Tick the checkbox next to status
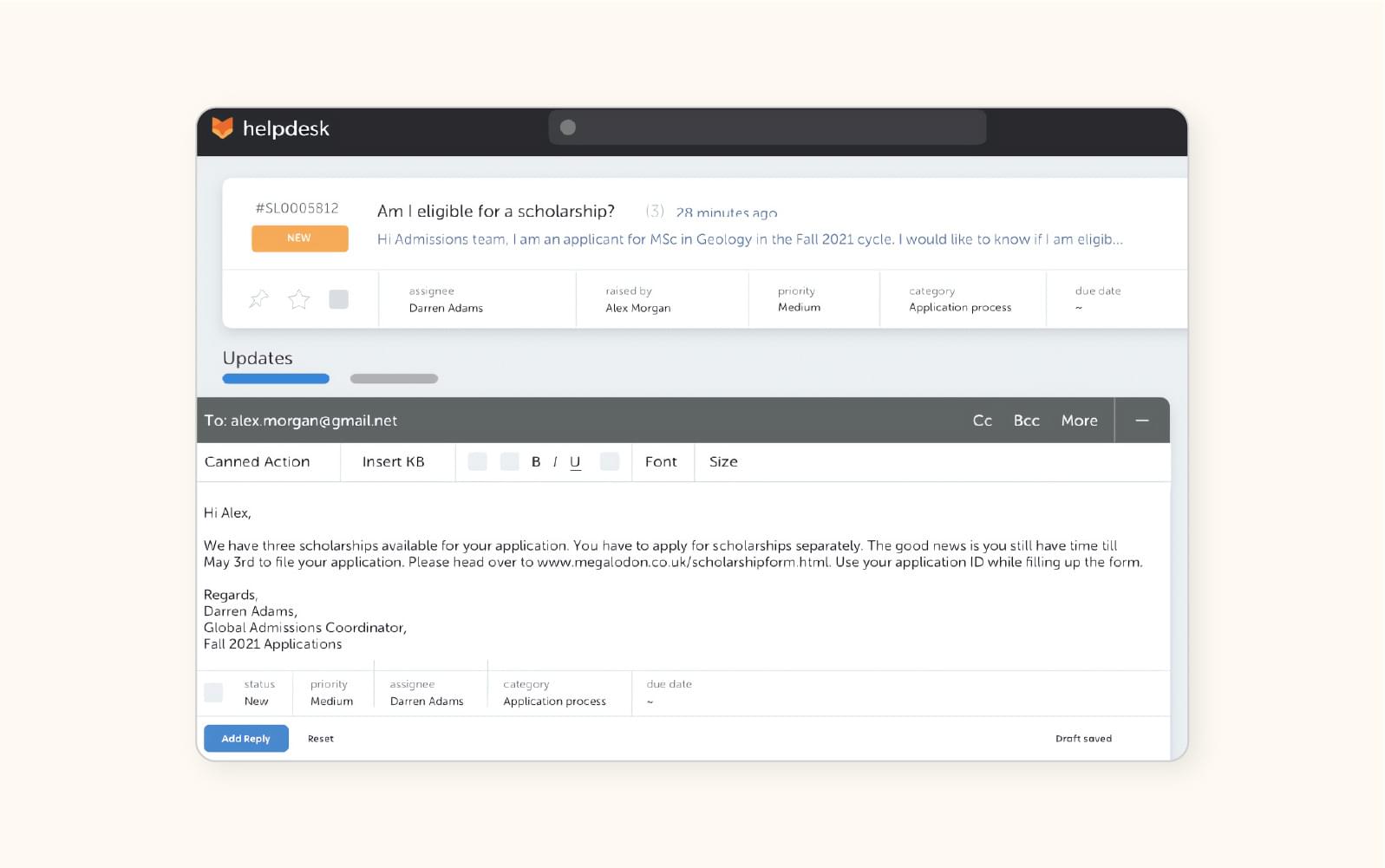 click(x=213, y=692)
